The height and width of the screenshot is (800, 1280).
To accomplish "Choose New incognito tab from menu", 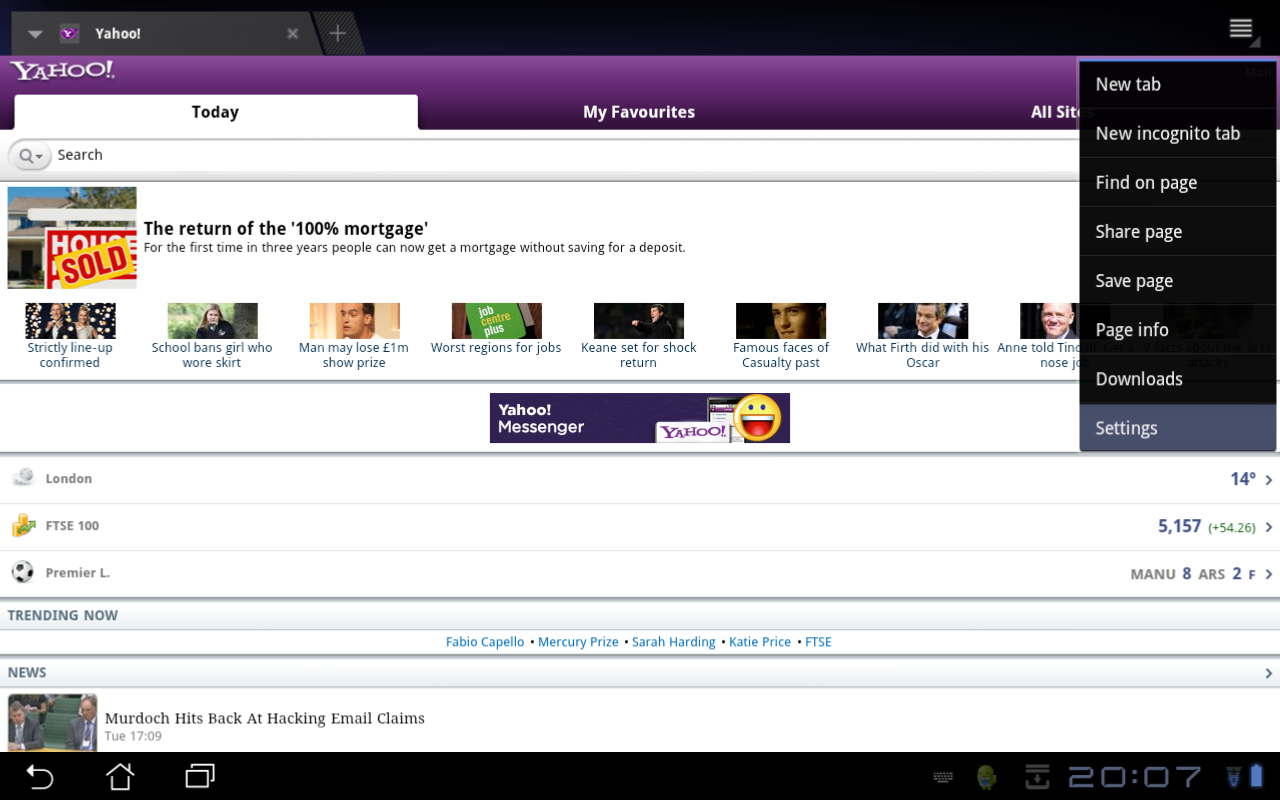I will (x=1167, y=134).
